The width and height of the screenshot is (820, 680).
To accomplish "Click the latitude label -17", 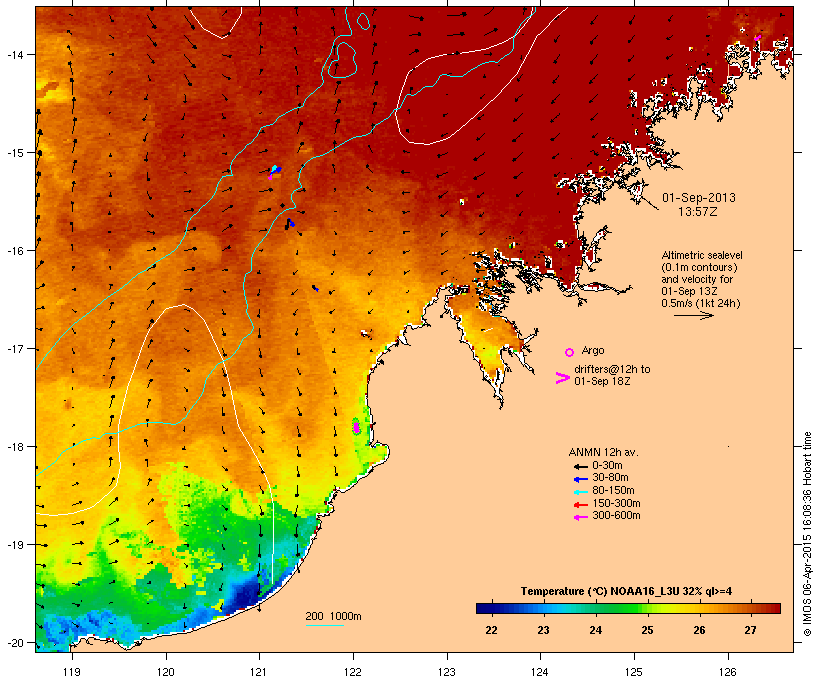I will point(15,349).
